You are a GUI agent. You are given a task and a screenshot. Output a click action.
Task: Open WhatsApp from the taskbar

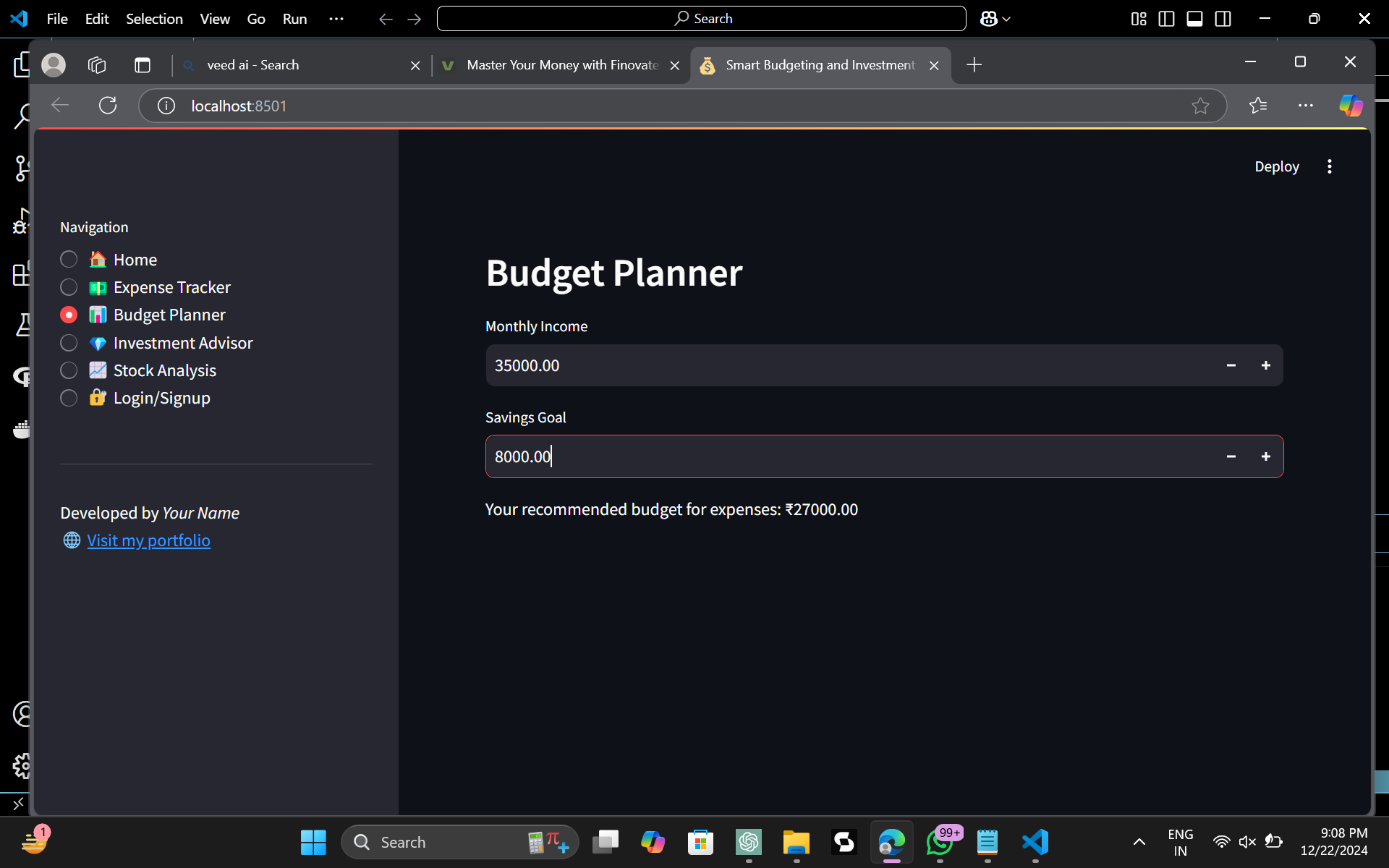[x=940, y=842]
